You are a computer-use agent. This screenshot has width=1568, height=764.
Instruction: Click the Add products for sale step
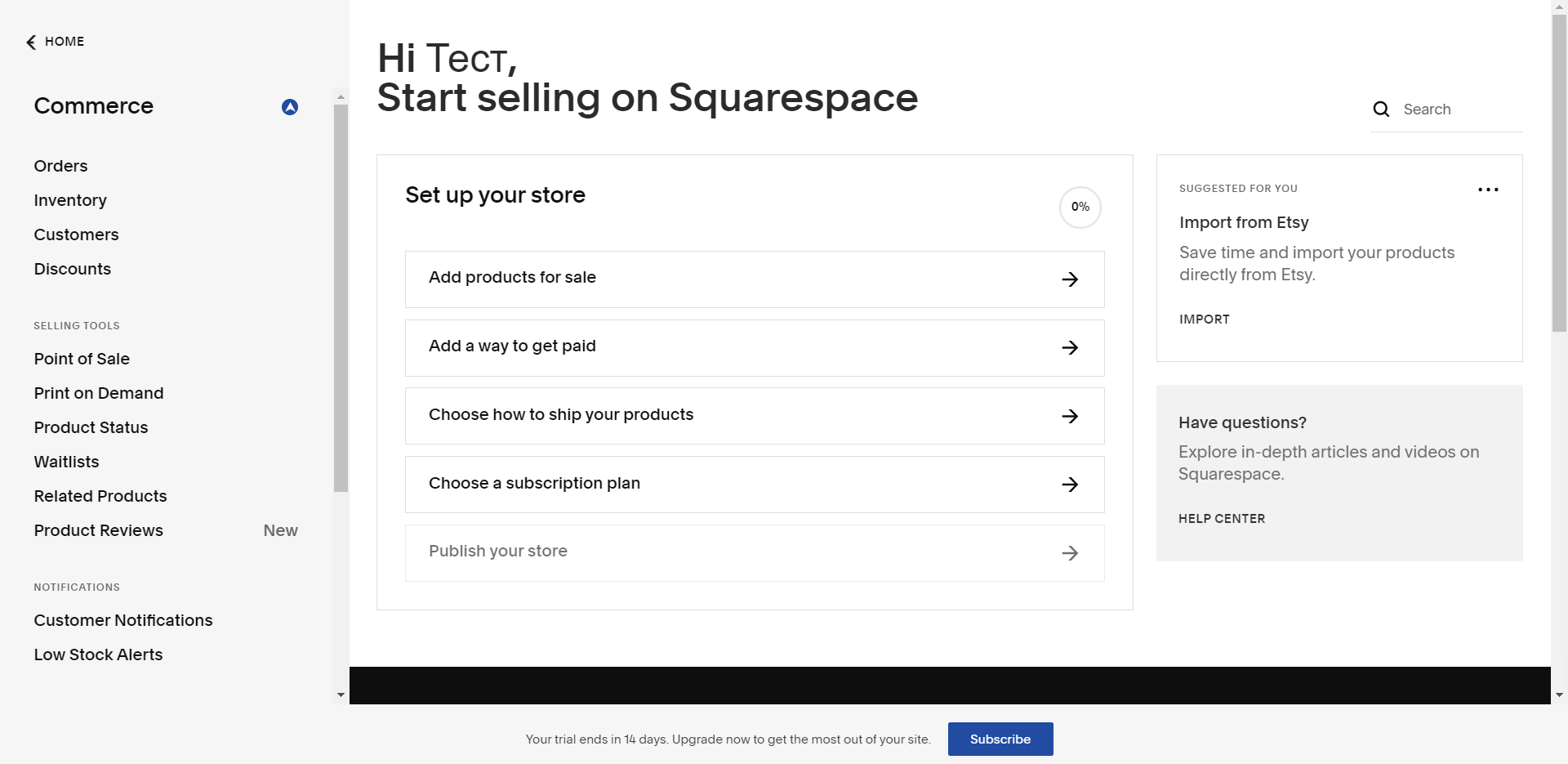point(755,279)
